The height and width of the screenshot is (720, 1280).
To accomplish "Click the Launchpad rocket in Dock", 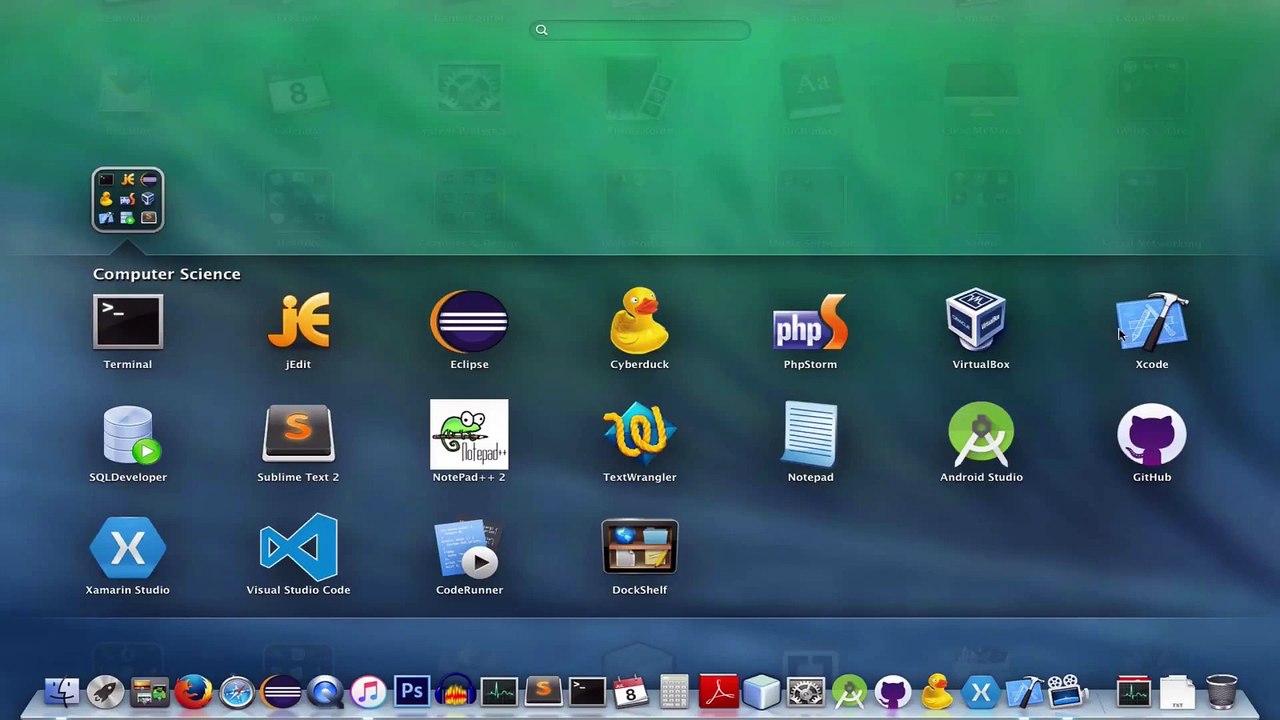I will 105,692.
